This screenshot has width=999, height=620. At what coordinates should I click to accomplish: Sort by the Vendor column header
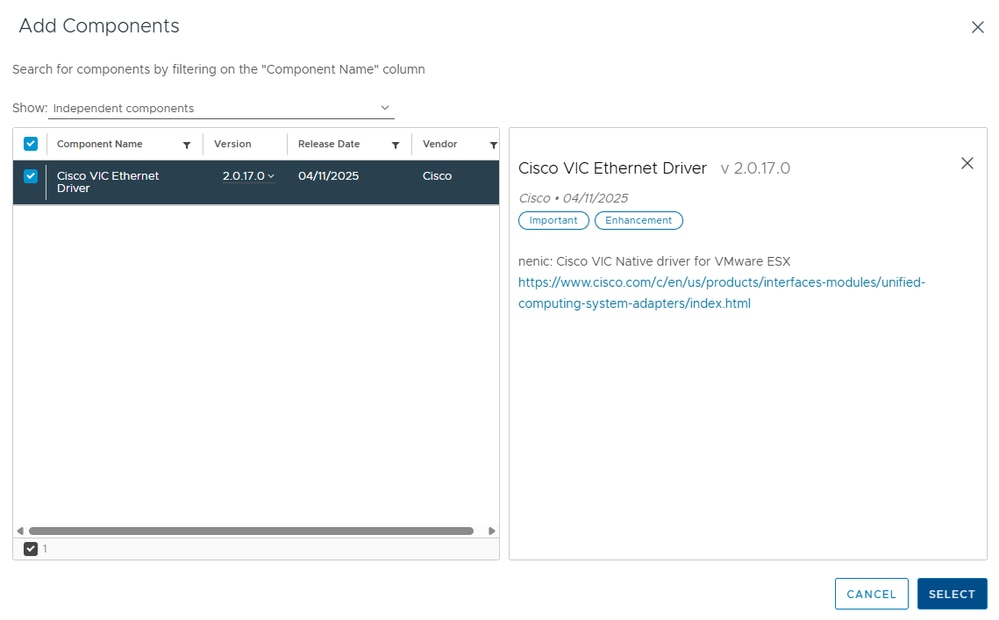point(440,144)
